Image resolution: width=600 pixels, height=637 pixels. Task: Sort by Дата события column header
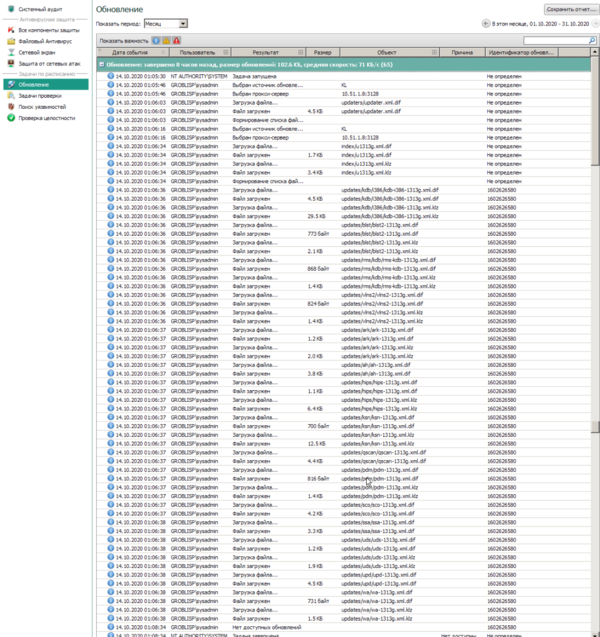coord(130,50)
